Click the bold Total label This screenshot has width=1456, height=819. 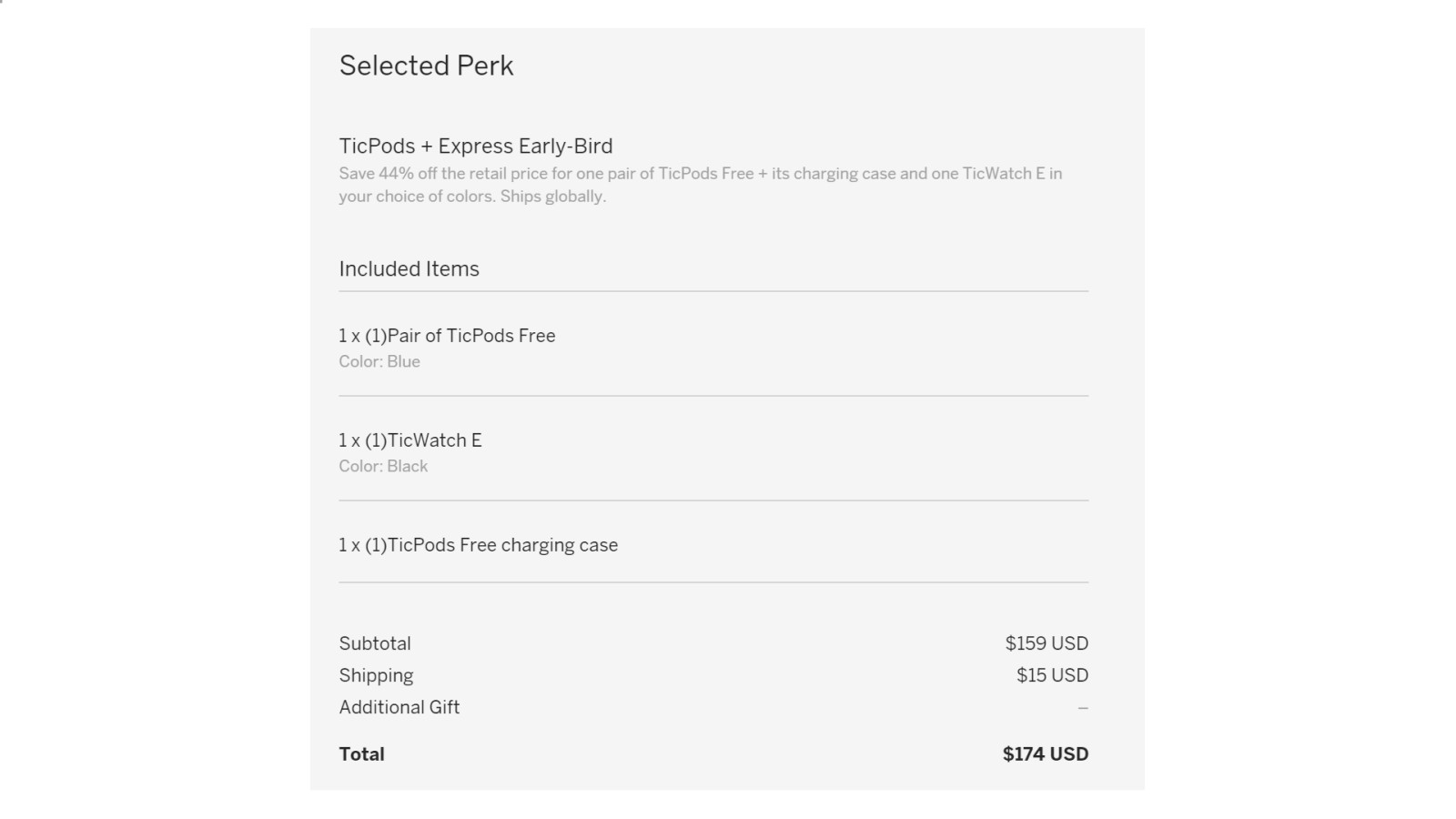coord(361,754)
